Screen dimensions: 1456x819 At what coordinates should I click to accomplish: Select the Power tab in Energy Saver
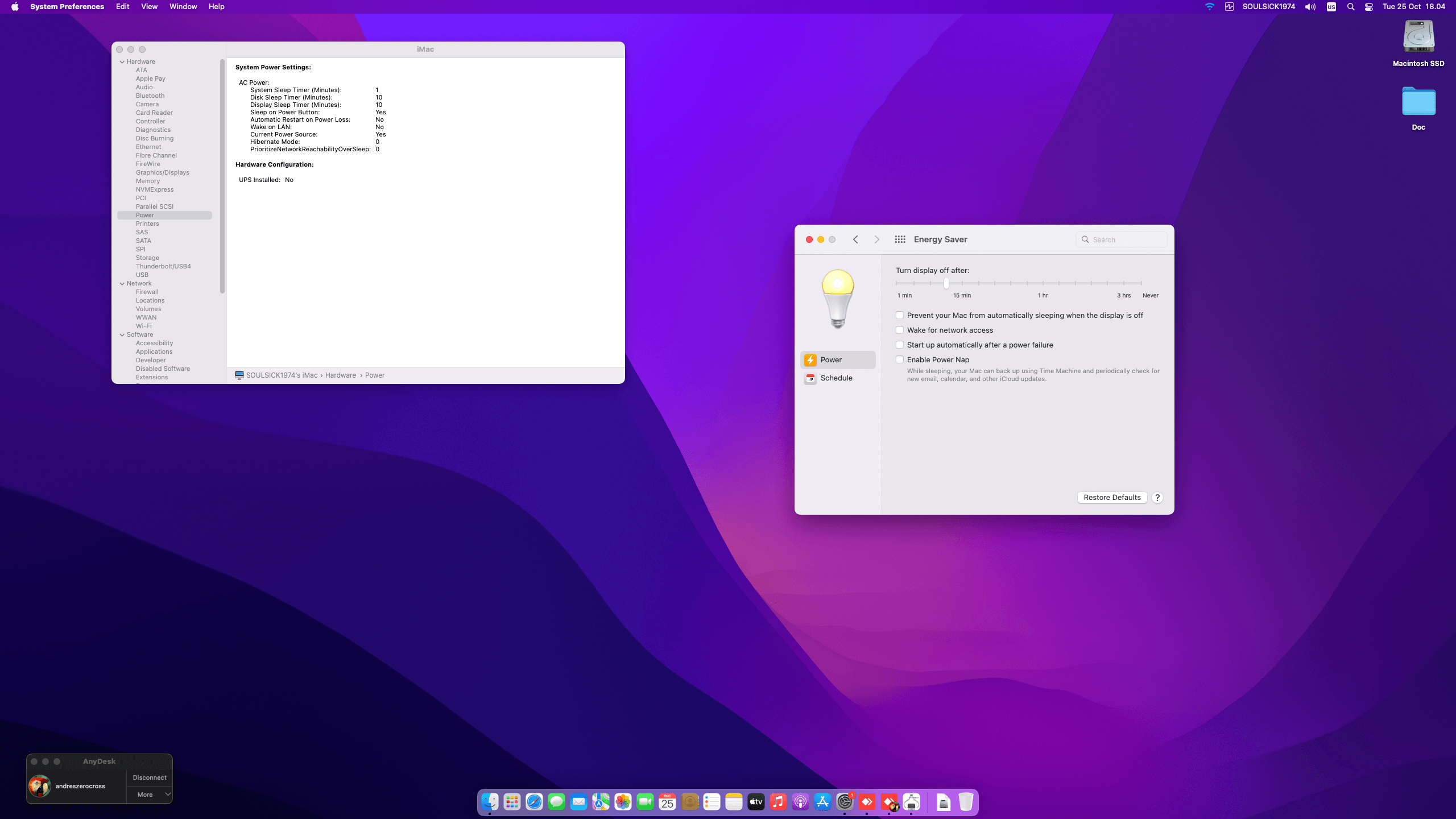click(x=838, y=359)
